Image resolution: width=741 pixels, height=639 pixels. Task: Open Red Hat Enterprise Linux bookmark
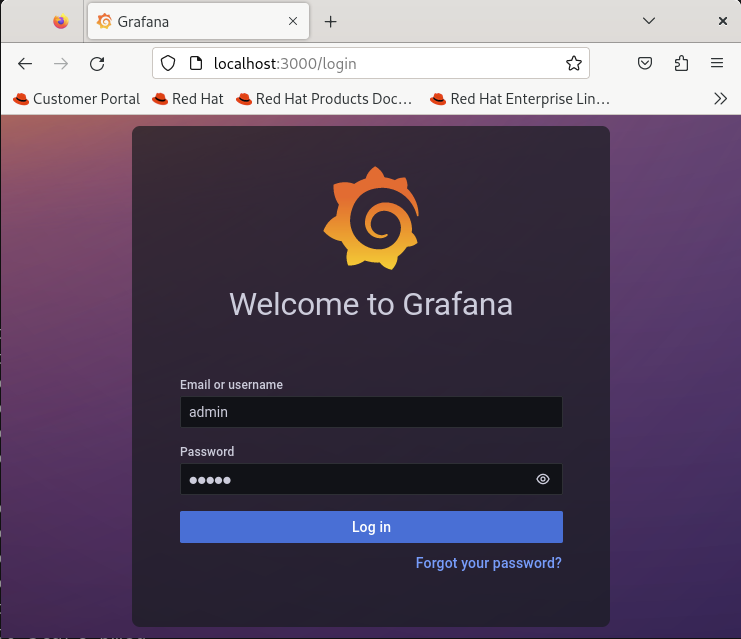click(520, 99)
